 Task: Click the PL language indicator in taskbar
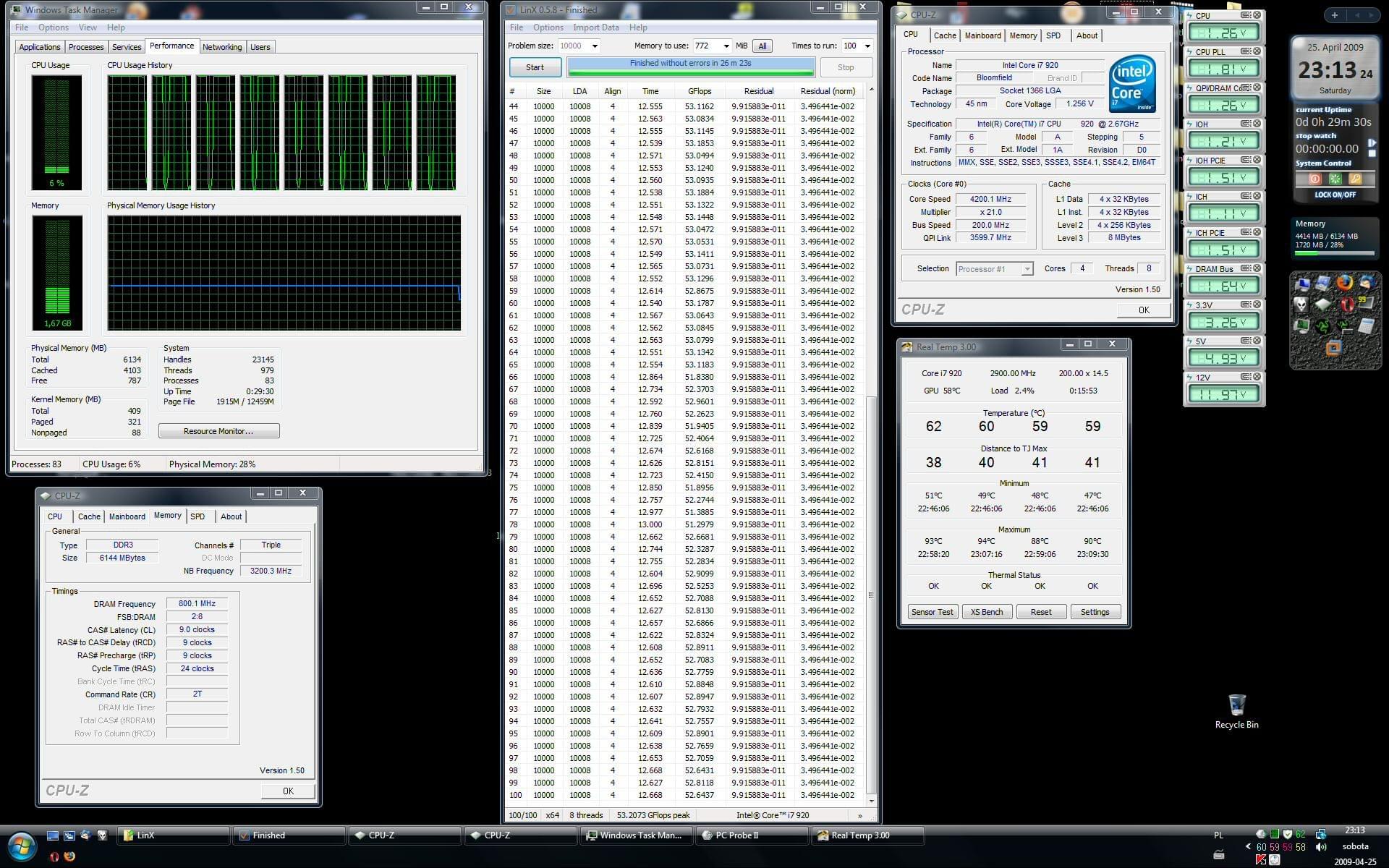pyautogui.click(x=1218, y=835)
